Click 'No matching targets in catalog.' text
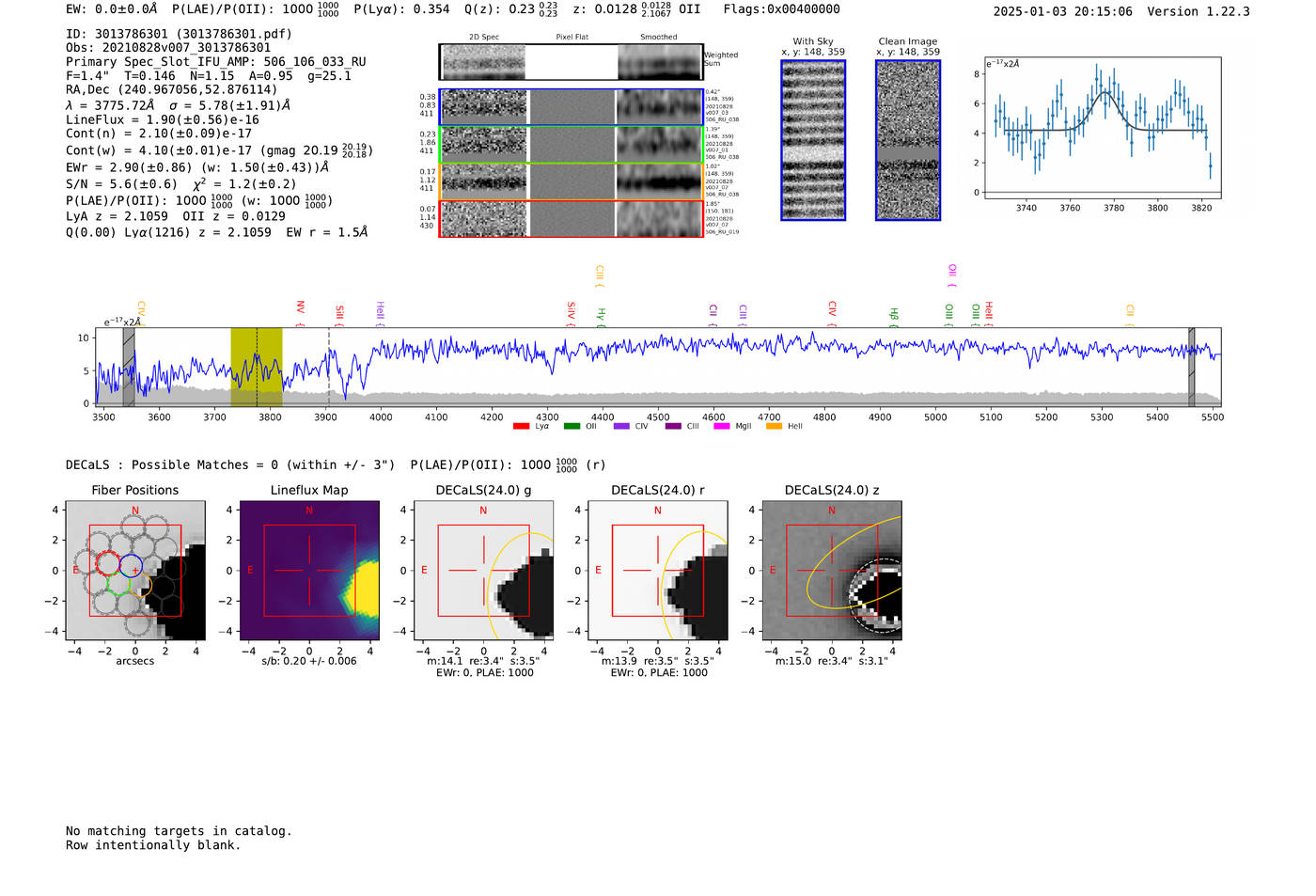The height and width of the screenshot is (896, 1316). [x=179, y=831]
